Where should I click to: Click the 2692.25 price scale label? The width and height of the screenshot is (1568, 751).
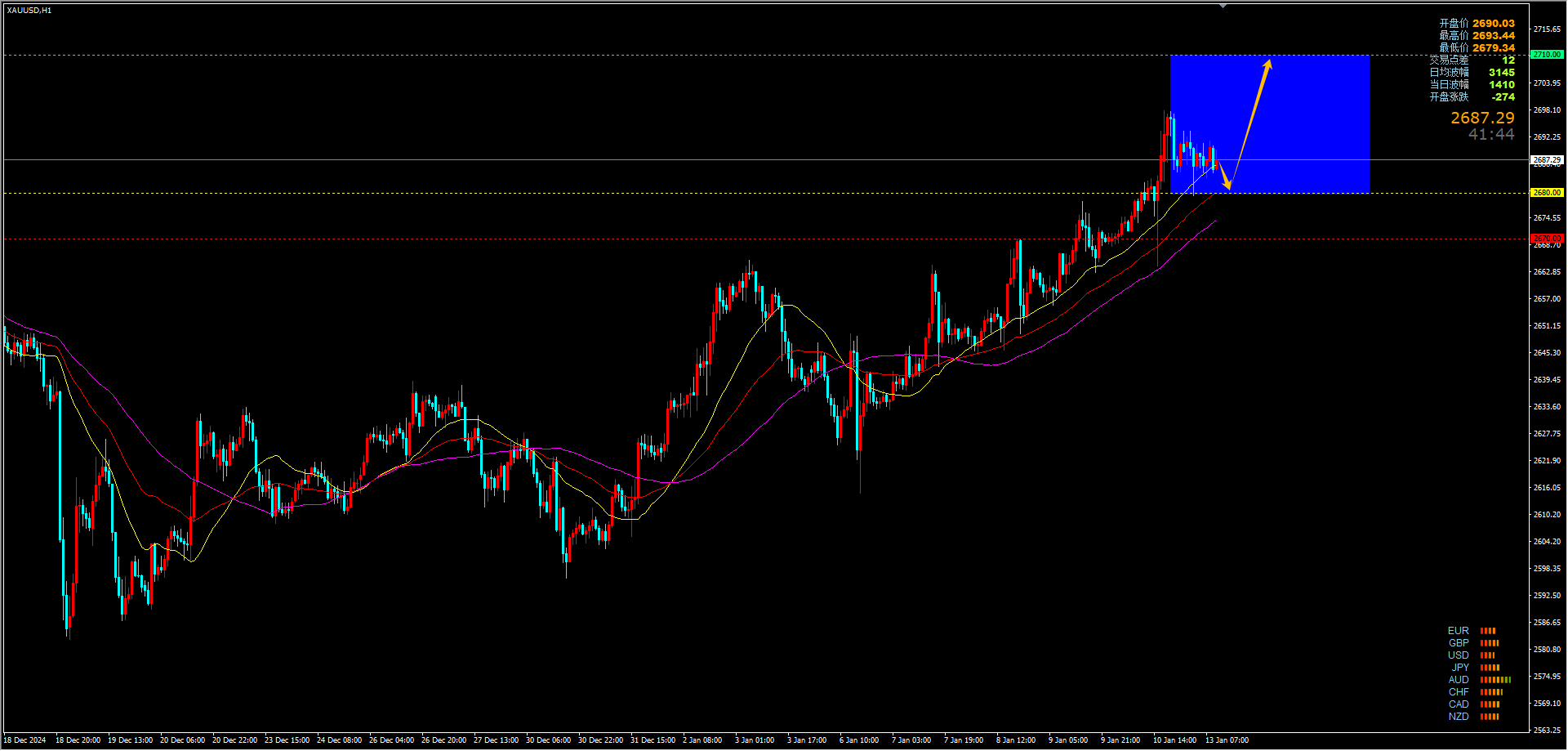click(x=1547, y=137)
